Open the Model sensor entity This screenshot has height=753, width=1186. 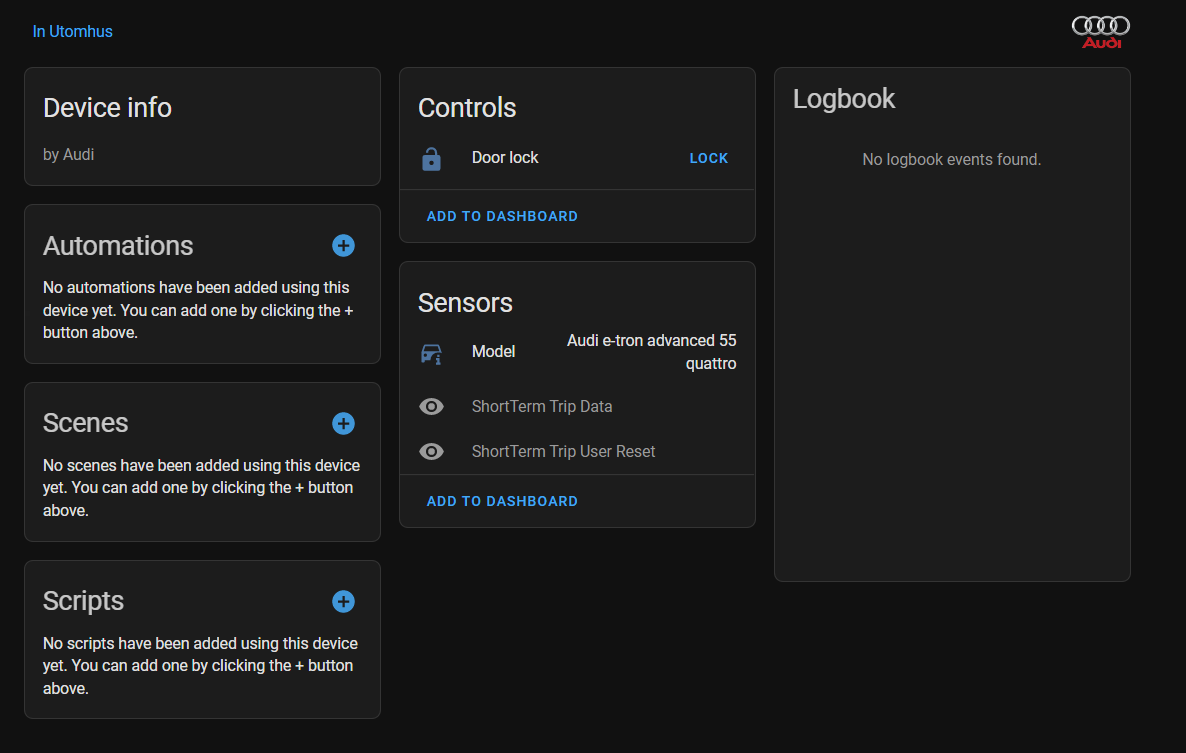pos(577,352)
